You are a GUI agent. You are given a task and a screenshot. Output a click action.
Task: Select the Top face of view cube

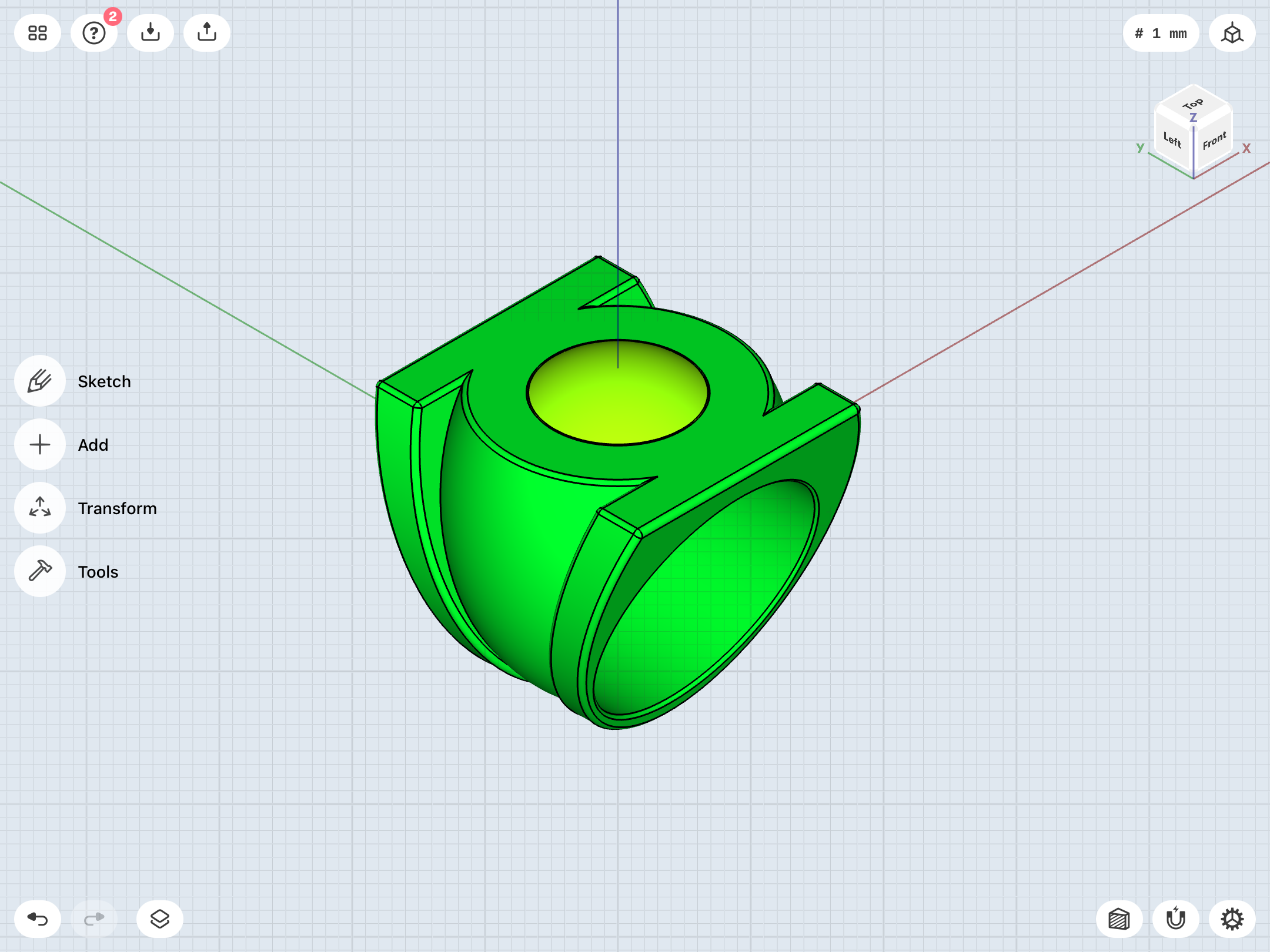pyautogui.click(x=1193, y=105)
